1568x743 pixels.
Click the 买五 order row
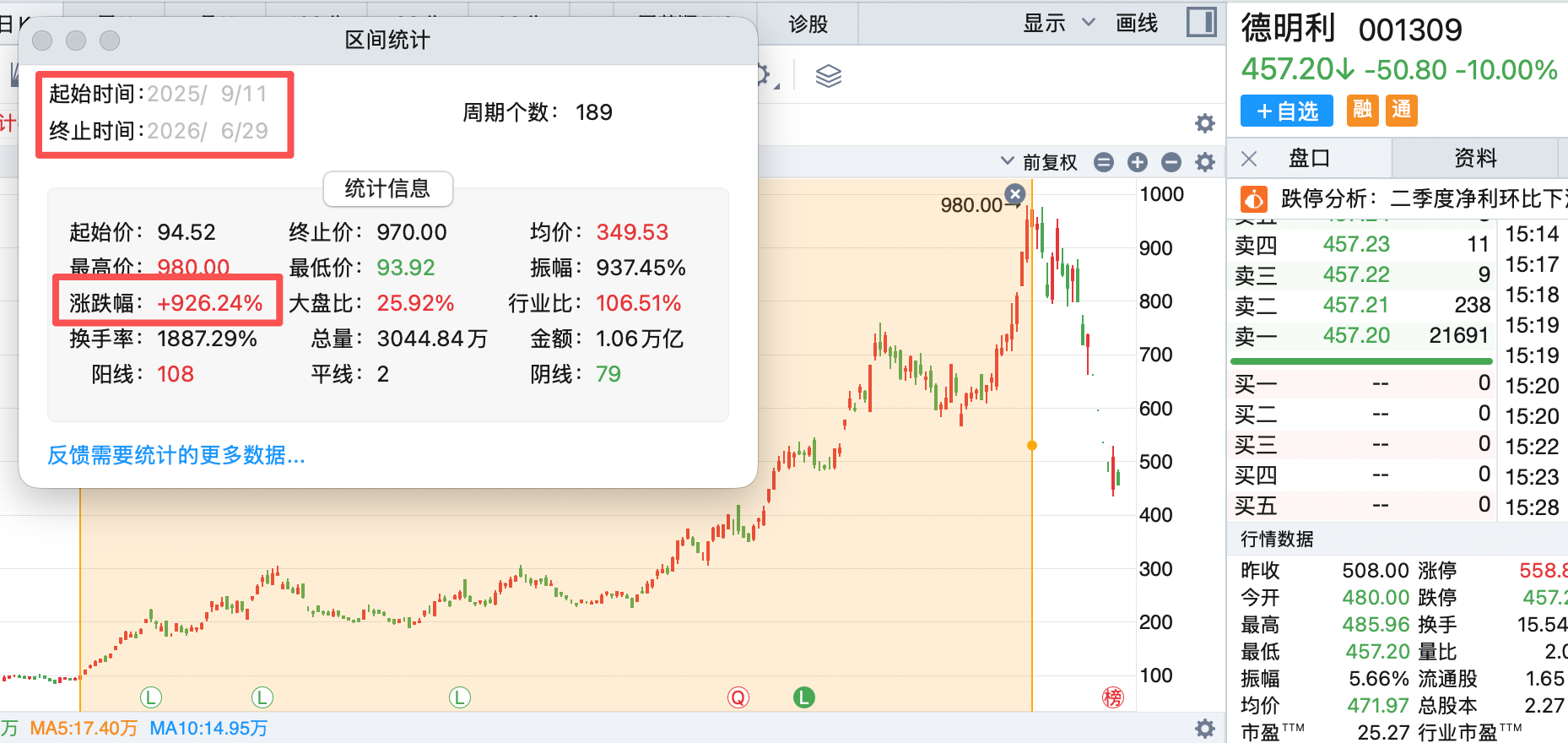pos(1362,506)
